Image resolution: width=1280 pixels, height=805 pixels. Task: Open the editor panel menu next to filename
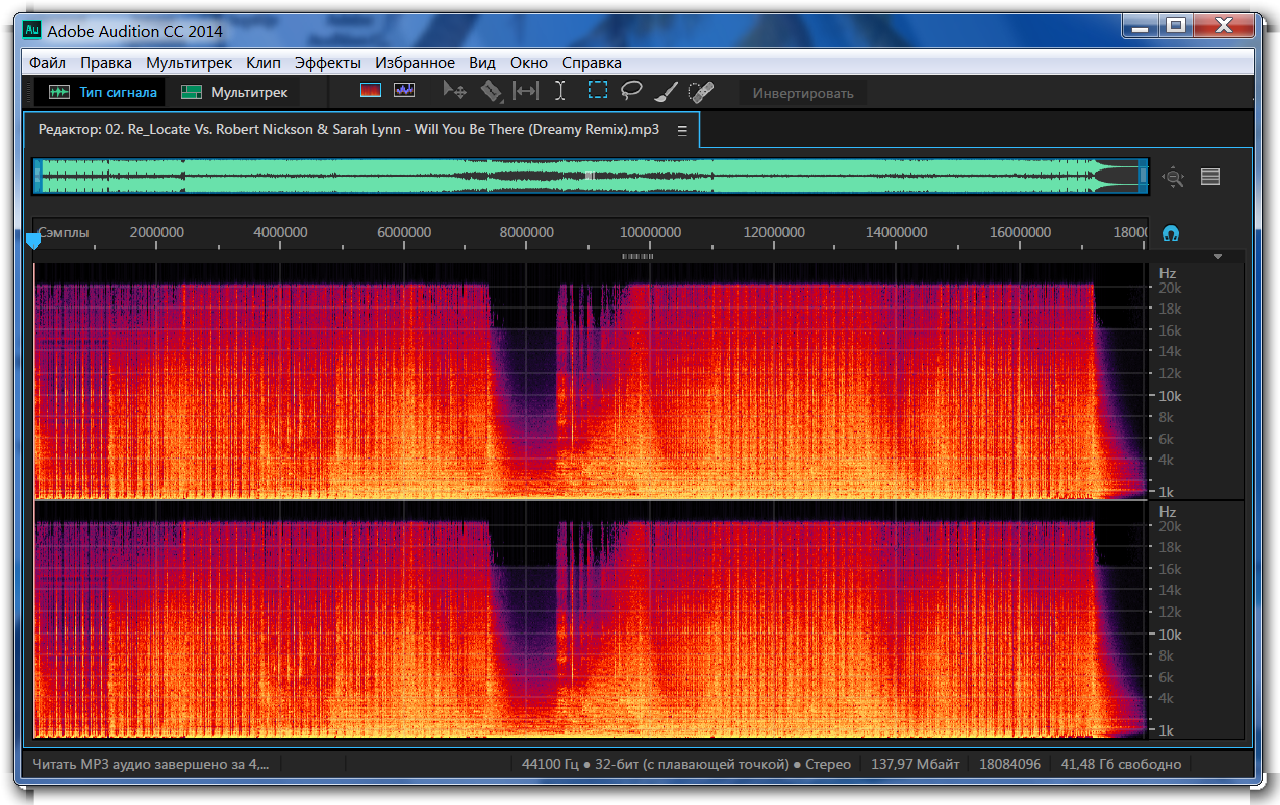pyautogui.click(x=682, y=130)
